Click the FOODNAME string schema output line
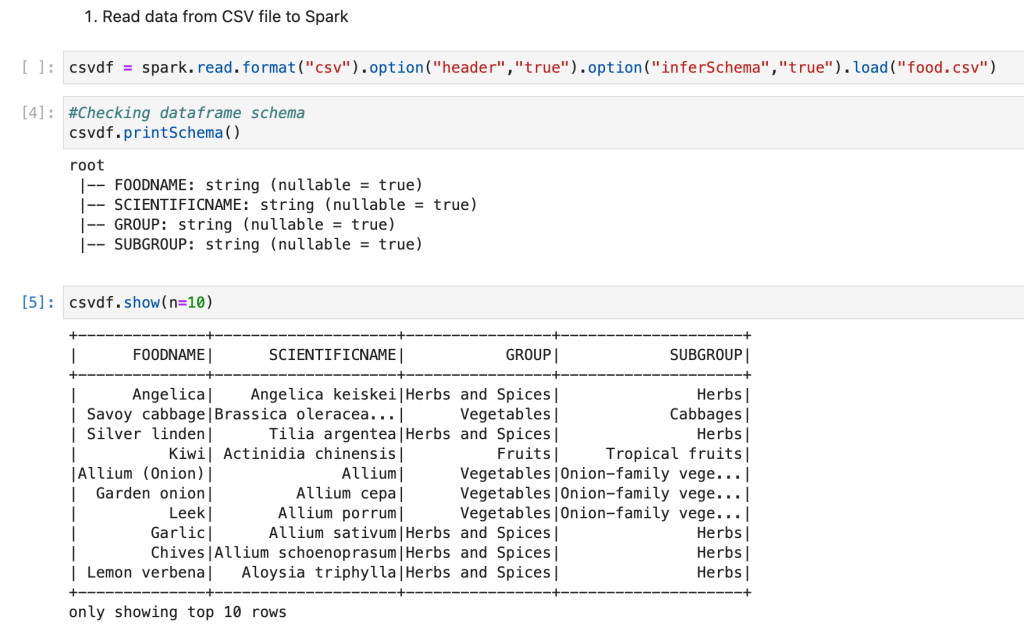This screenshot has width=1024, height=634. (x=268, y=185)
